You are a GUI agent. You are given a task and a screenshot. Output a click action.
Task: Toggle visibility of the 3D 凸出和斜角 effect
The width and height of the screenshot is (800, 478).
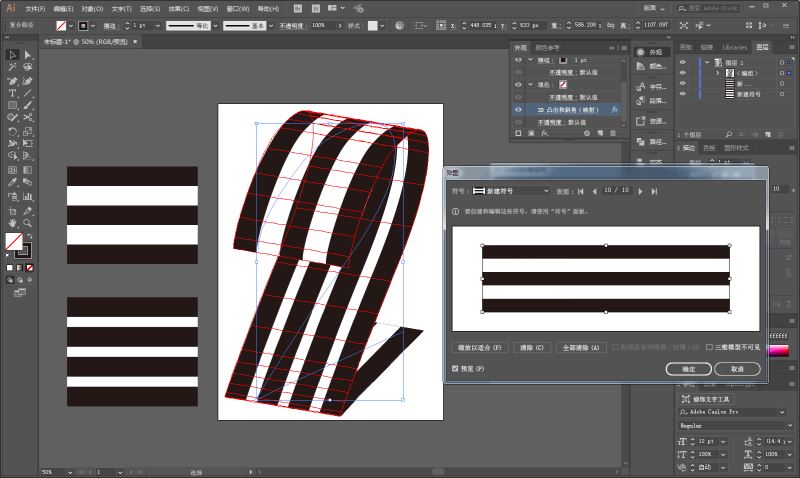[518, 109]
